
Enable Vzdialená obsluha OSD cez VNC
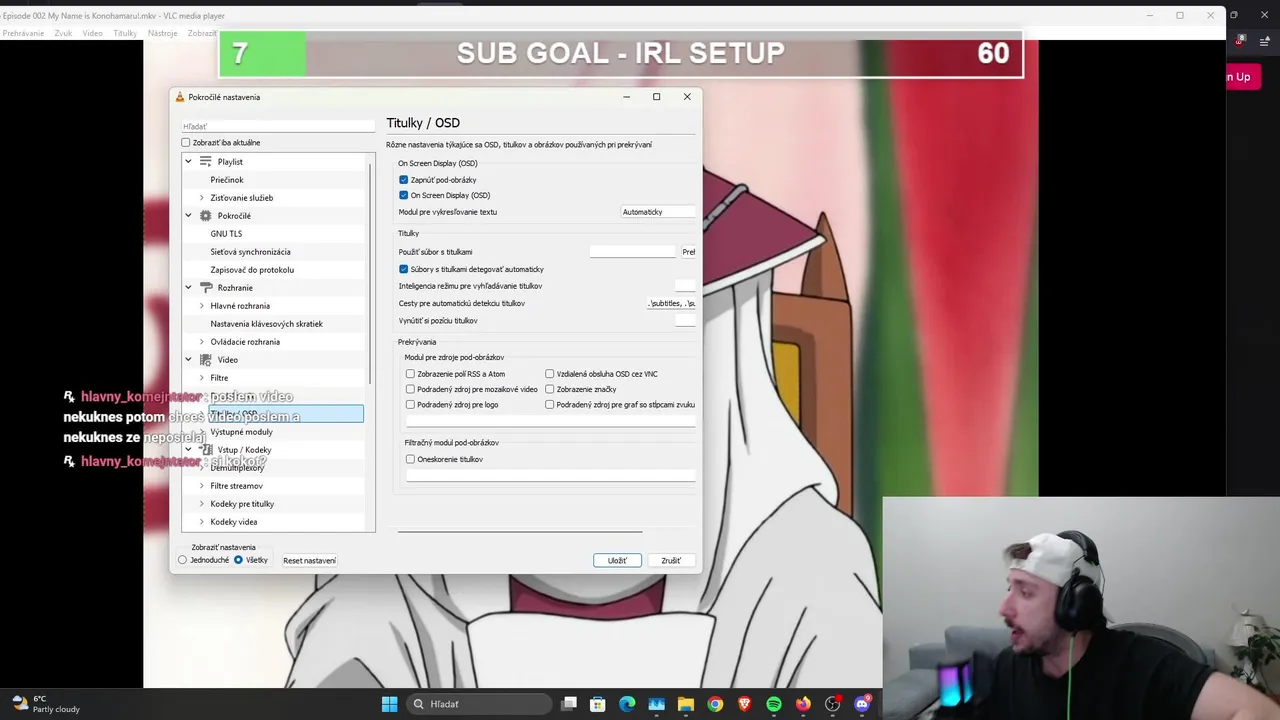point(550,374)
